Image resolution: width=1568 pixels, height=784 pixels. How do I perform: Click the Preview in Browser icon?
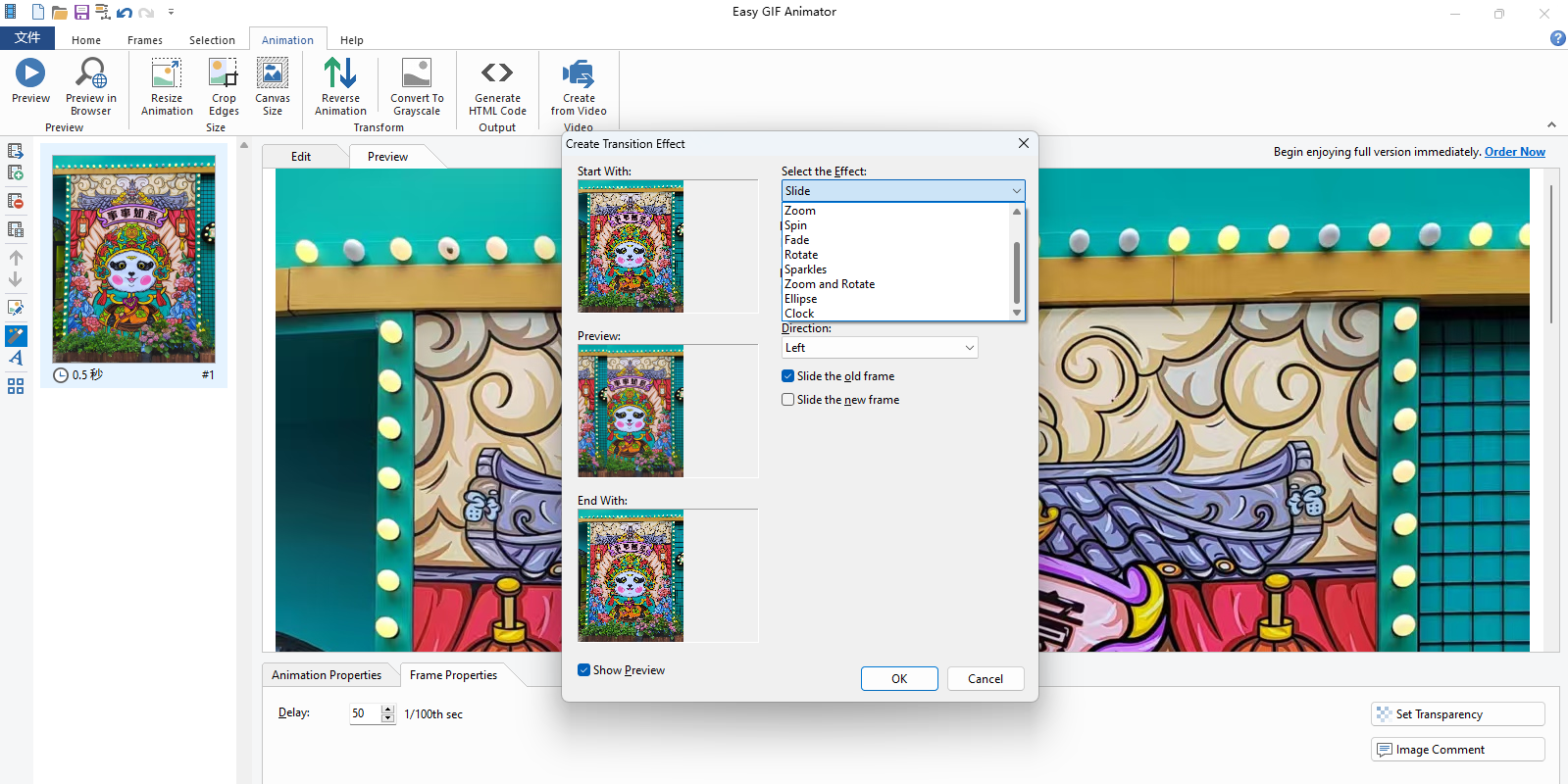(91, 73)
